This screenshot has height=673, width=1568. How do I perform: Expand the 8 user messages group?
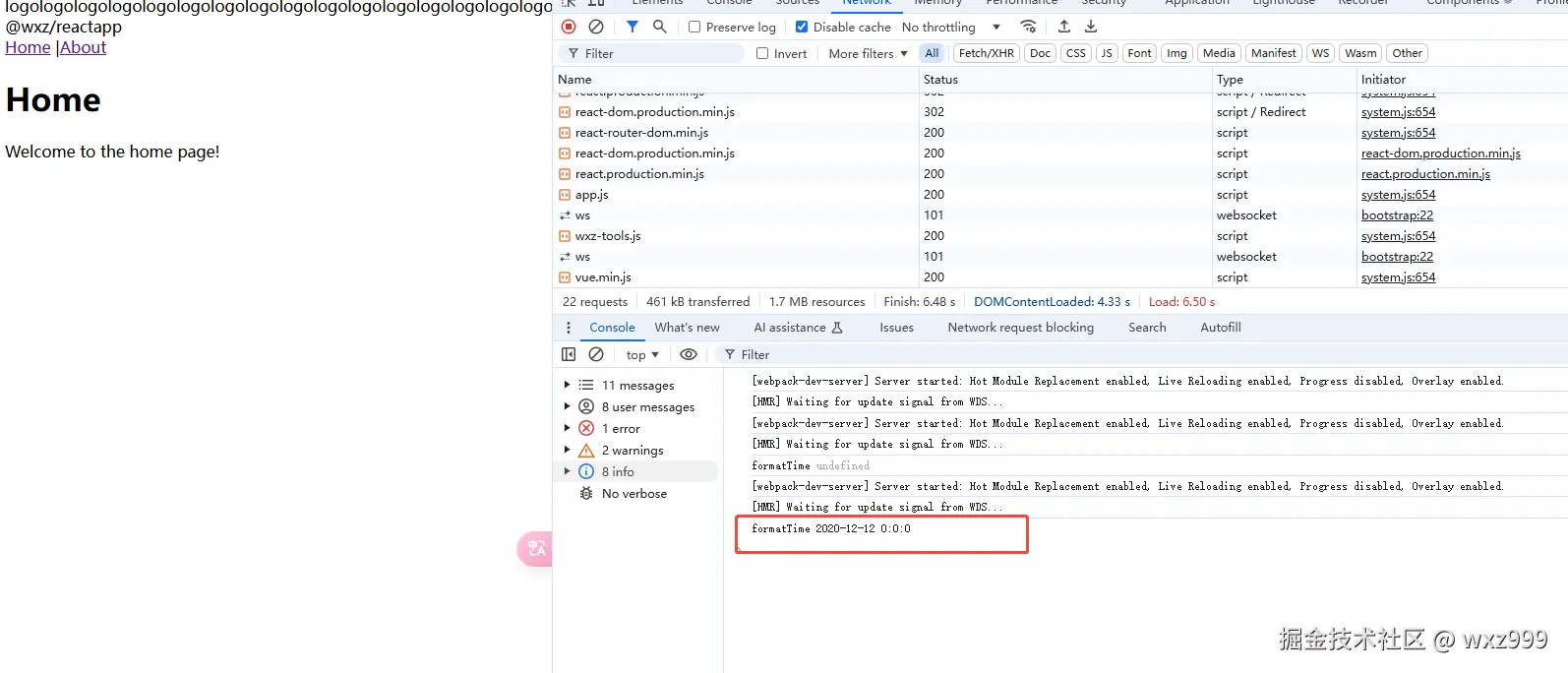tap(567, 407)
